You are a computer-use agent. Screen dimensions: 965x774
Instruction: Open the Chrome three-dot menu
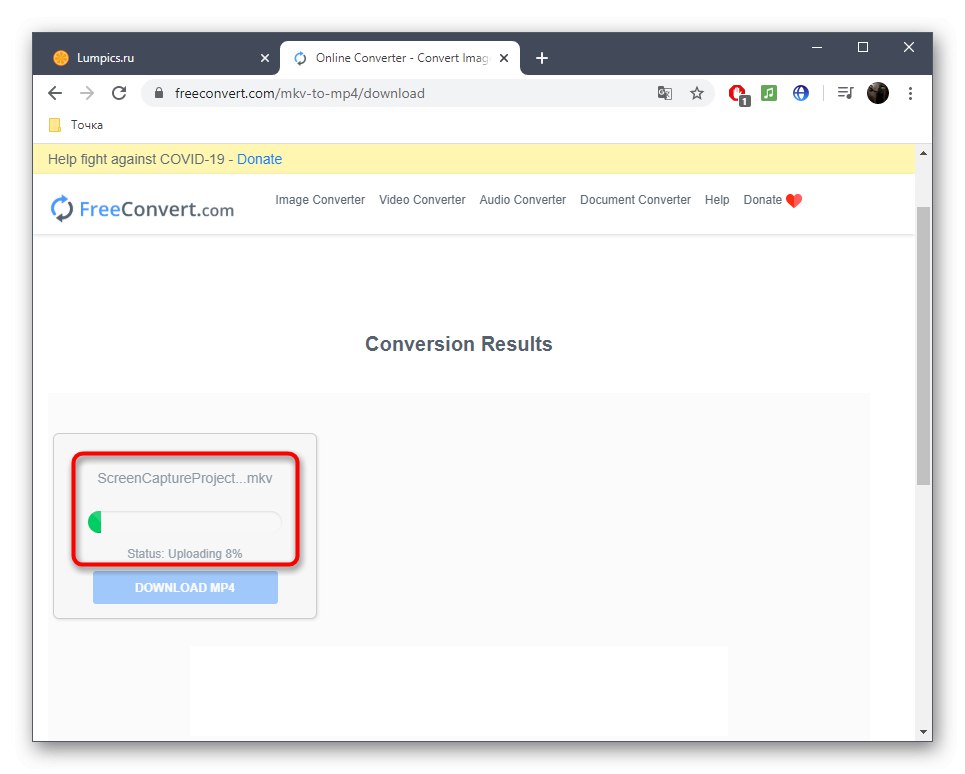point(911,92)
